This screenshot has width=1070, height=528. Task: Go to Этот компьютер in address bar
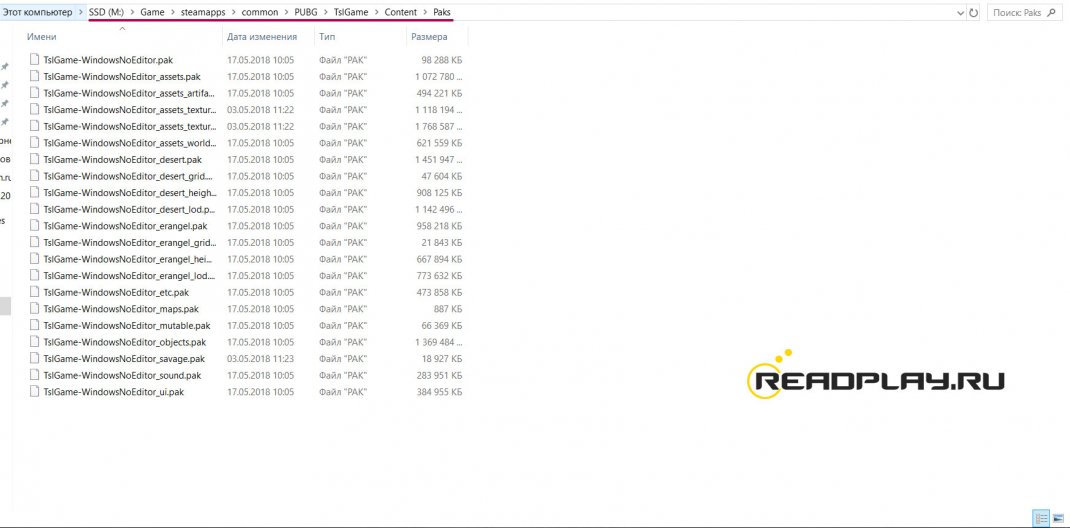[x=38, y=12]
